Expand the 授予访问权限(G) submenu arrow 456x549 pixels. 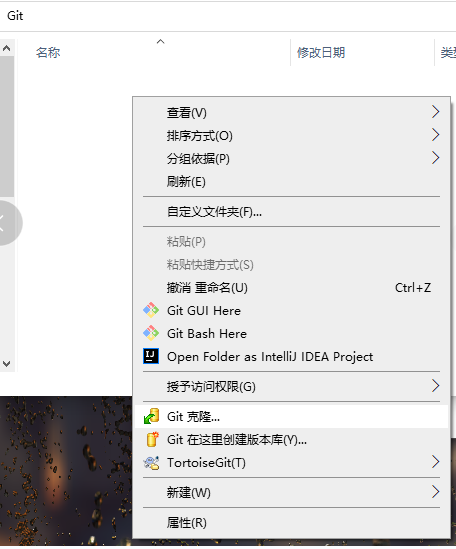(x=435, y=386)
